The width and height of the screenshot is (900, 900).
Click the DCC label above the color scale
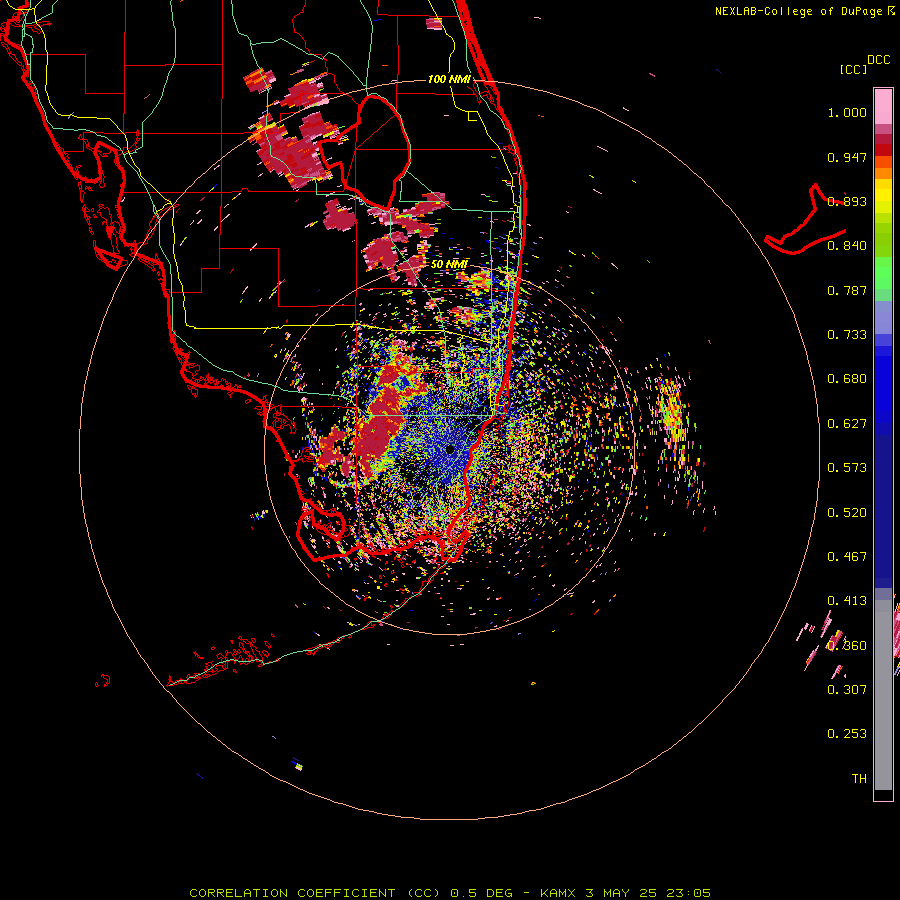pos(878,60)
